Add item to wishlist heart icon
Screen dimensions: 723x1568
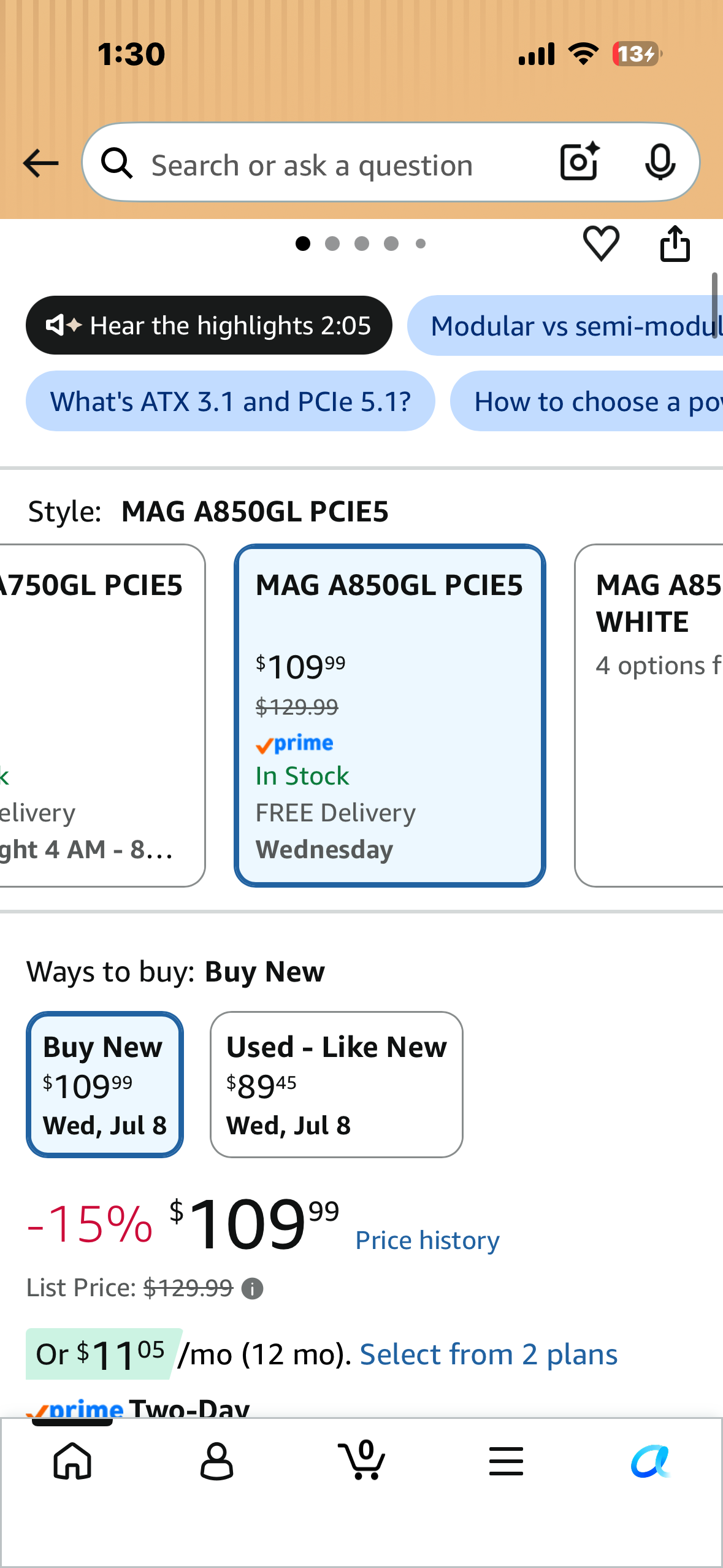coord(601,243)
